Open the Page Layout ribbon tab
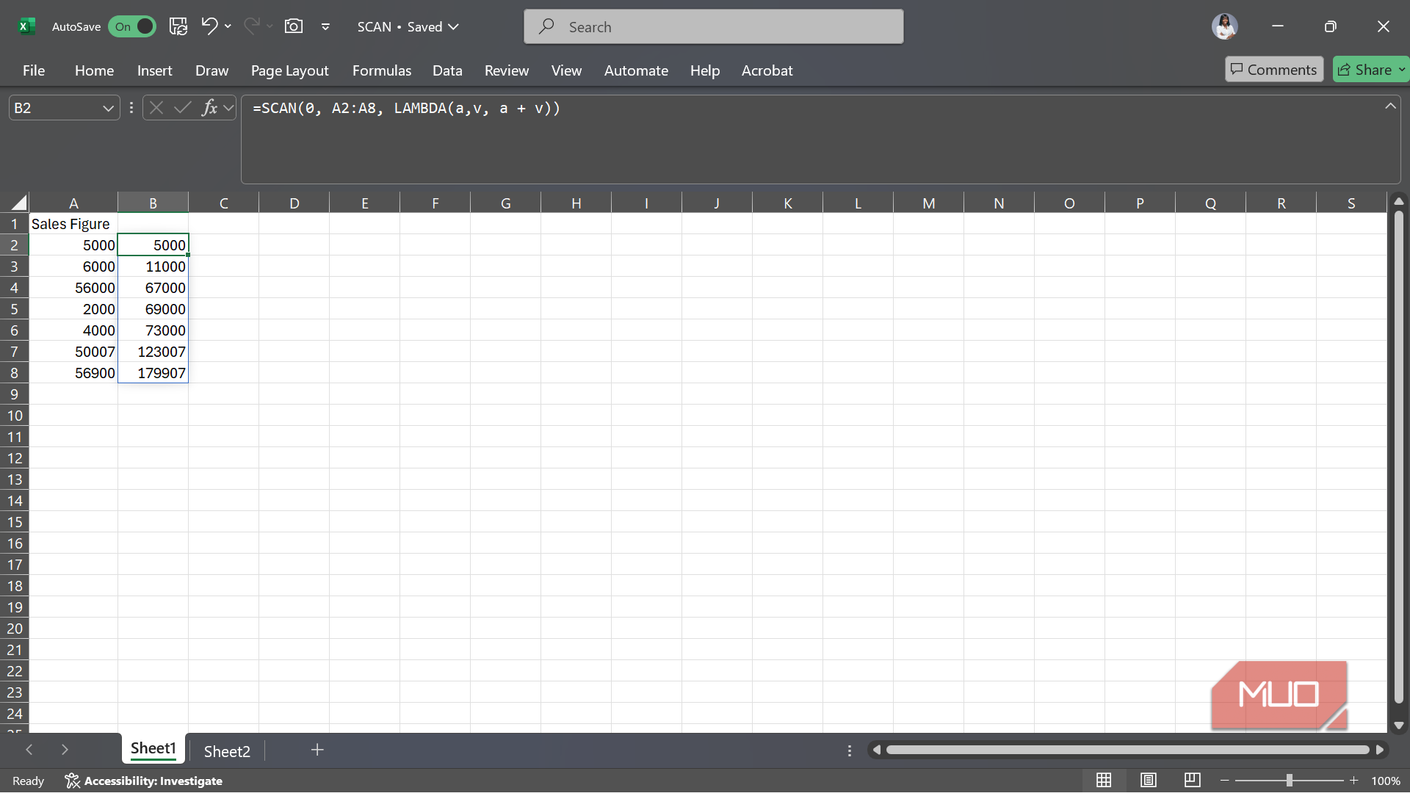 click(290, 70)
